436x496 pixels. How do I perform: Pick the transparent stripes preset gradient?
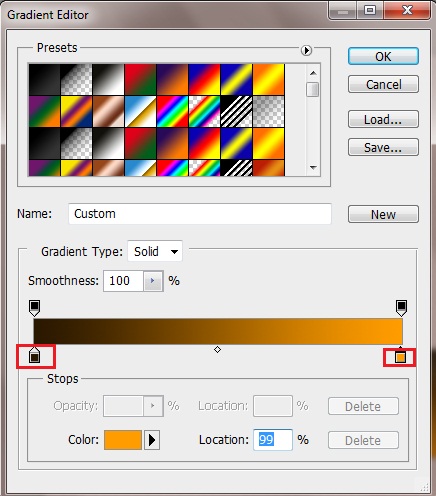coord(236,111)
